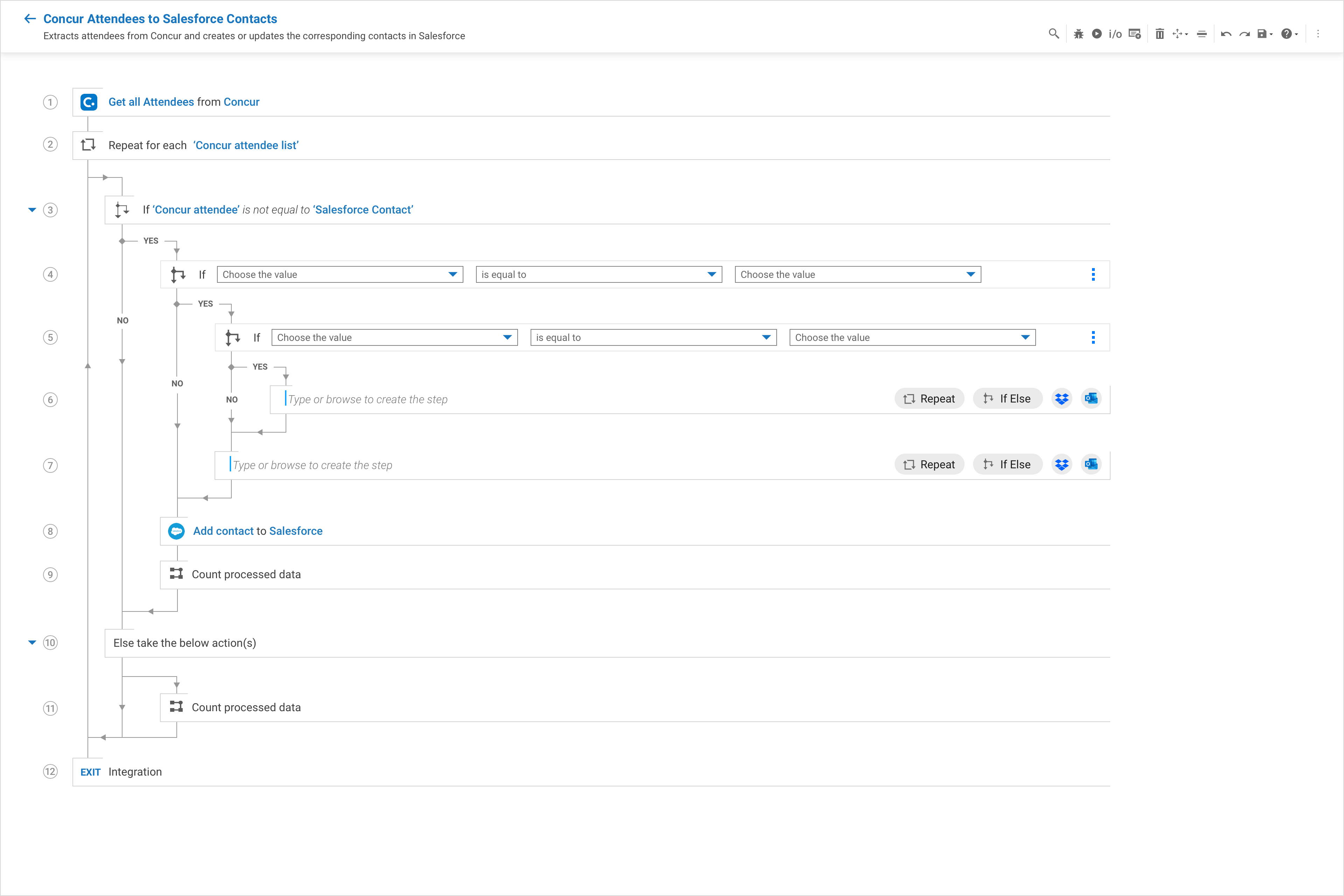
Task: Select the 'EXIT Integration' step
Action: click(x=591, y=772)
